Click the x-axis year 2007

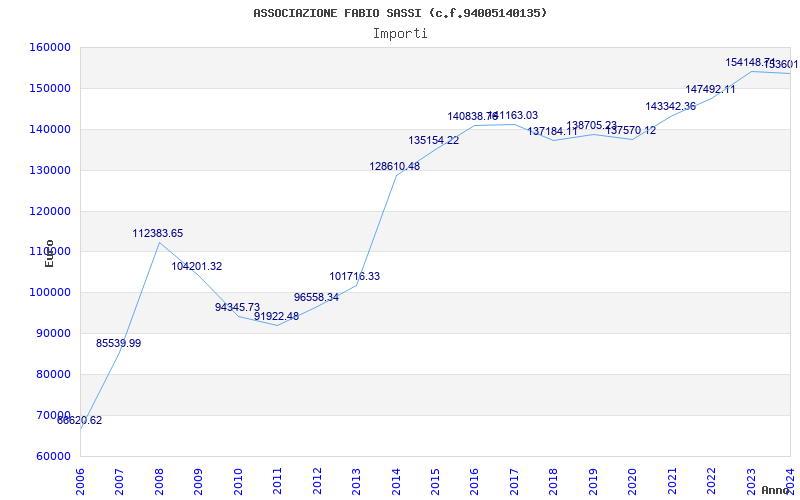coord(119,482)
